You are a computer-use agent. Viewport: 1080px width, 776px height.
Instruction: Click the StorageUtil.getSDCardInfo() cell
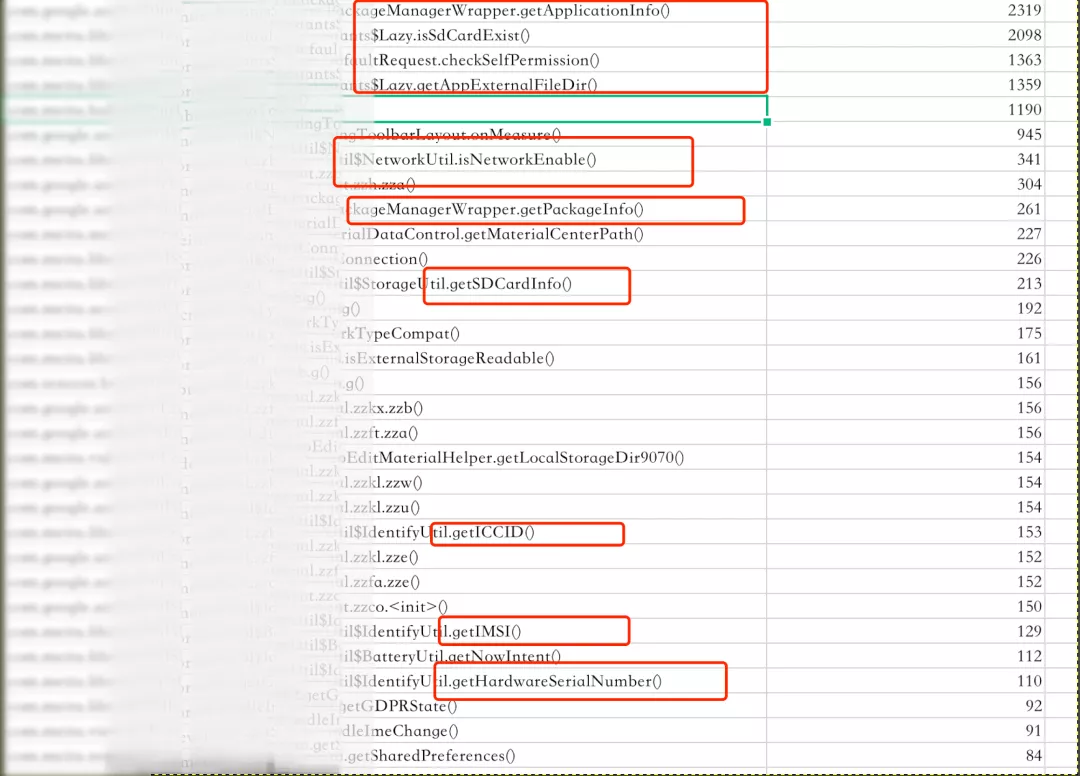coord(472,284)
